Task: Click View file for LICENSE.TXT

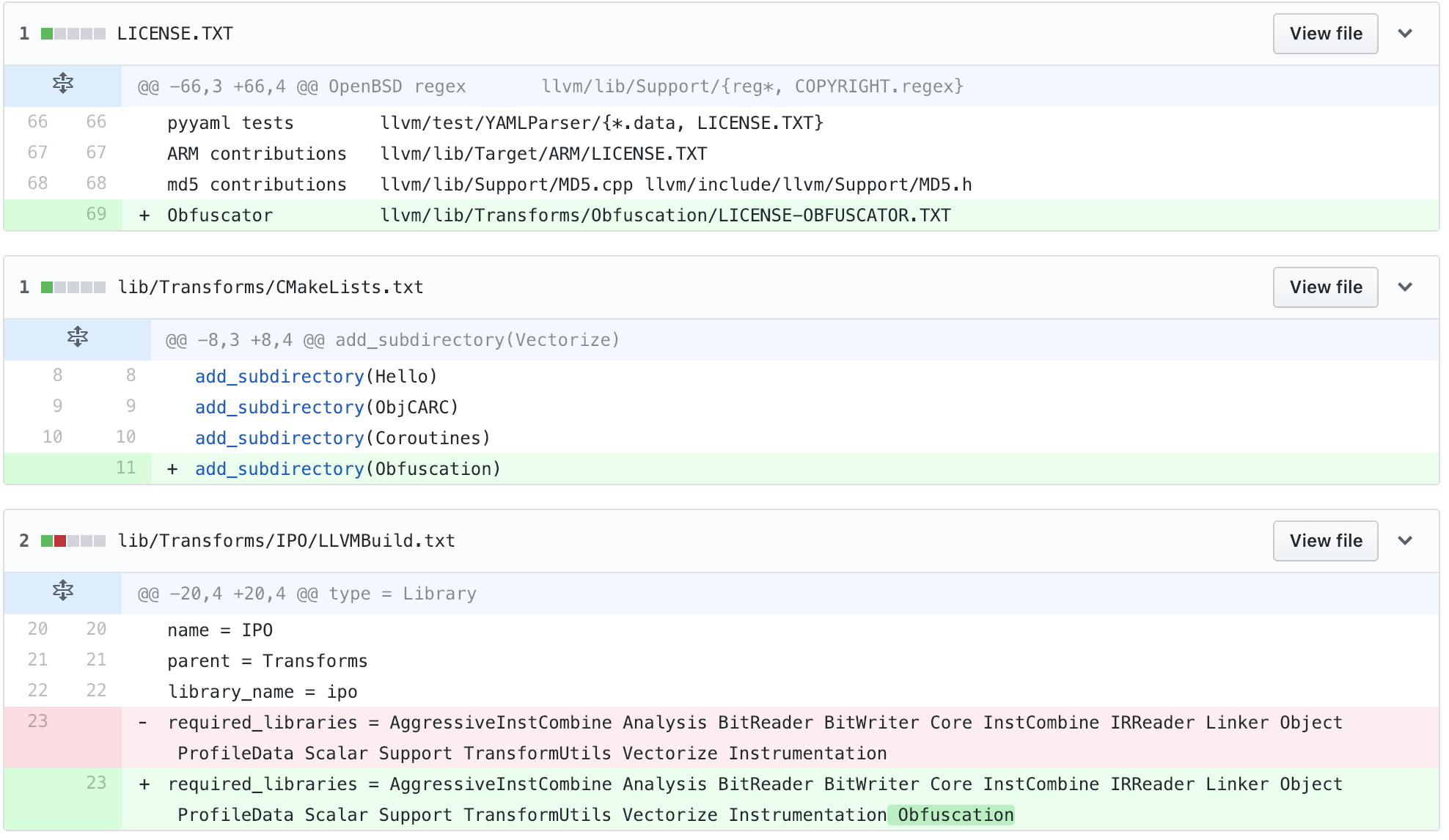Action: 1325,34
